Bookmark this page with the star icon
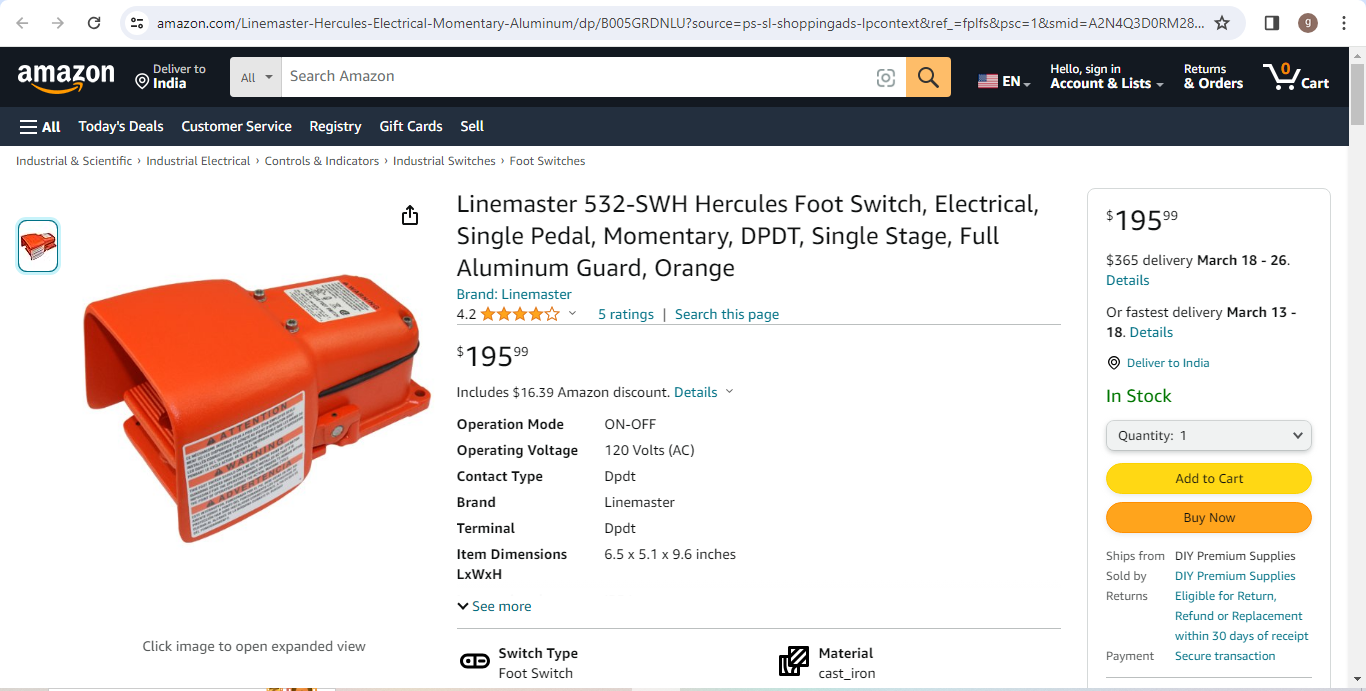 click(1222, 23)
